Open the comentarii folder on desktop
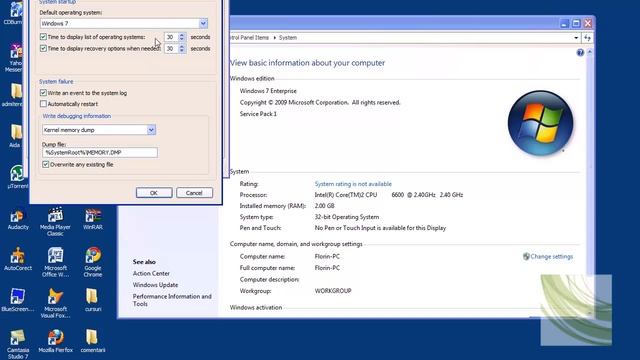640x360 pixels. [x=93, y=341]
